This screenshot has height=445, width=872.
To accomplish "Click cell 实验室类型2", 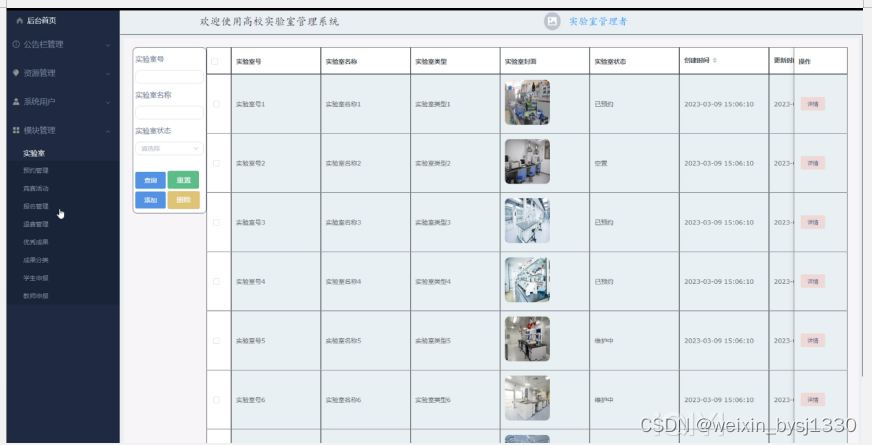I will (433, 163).
